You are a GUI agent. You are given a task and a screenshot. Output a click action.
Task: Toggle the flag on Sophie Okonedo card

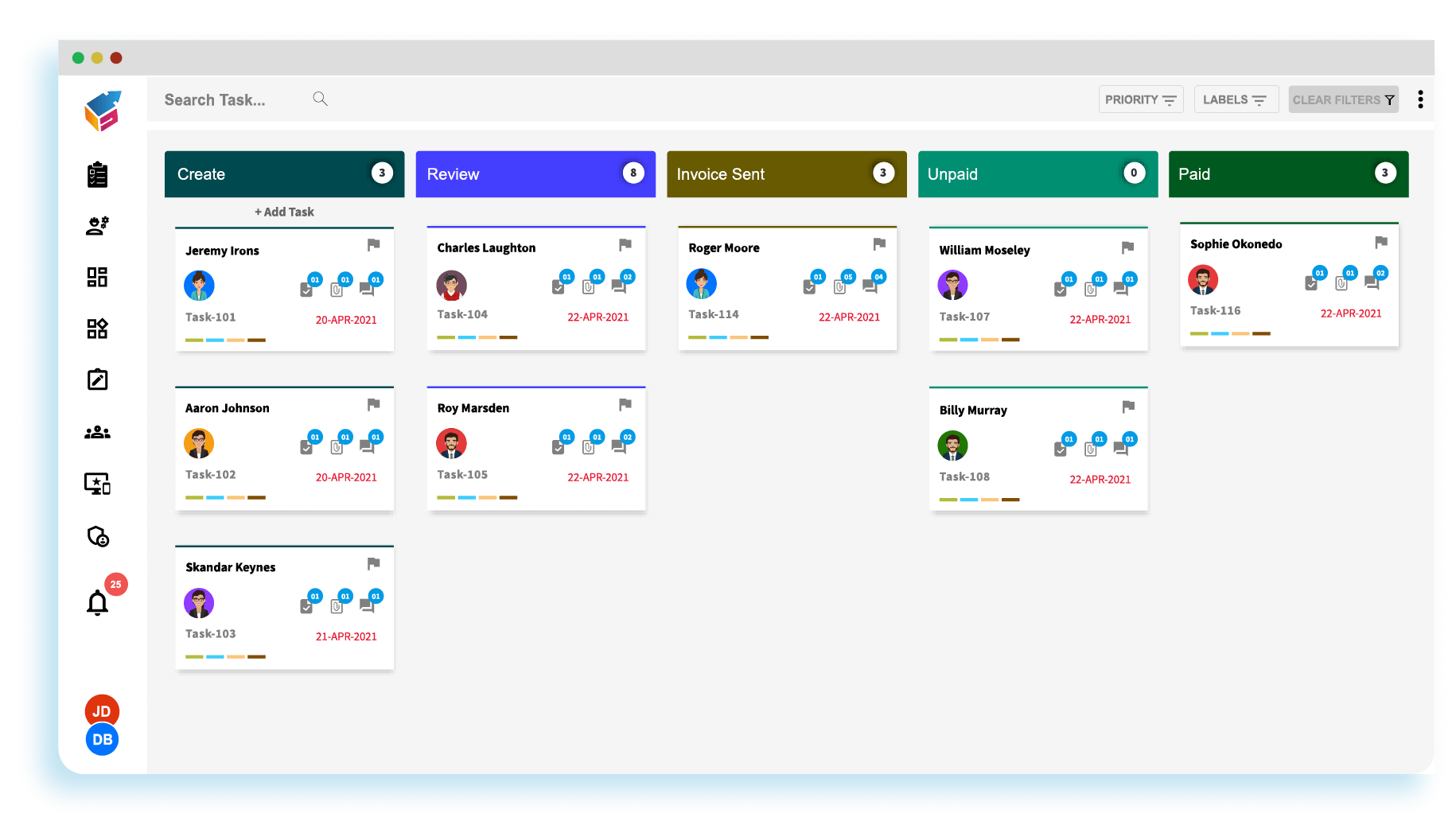[1380, 242]
